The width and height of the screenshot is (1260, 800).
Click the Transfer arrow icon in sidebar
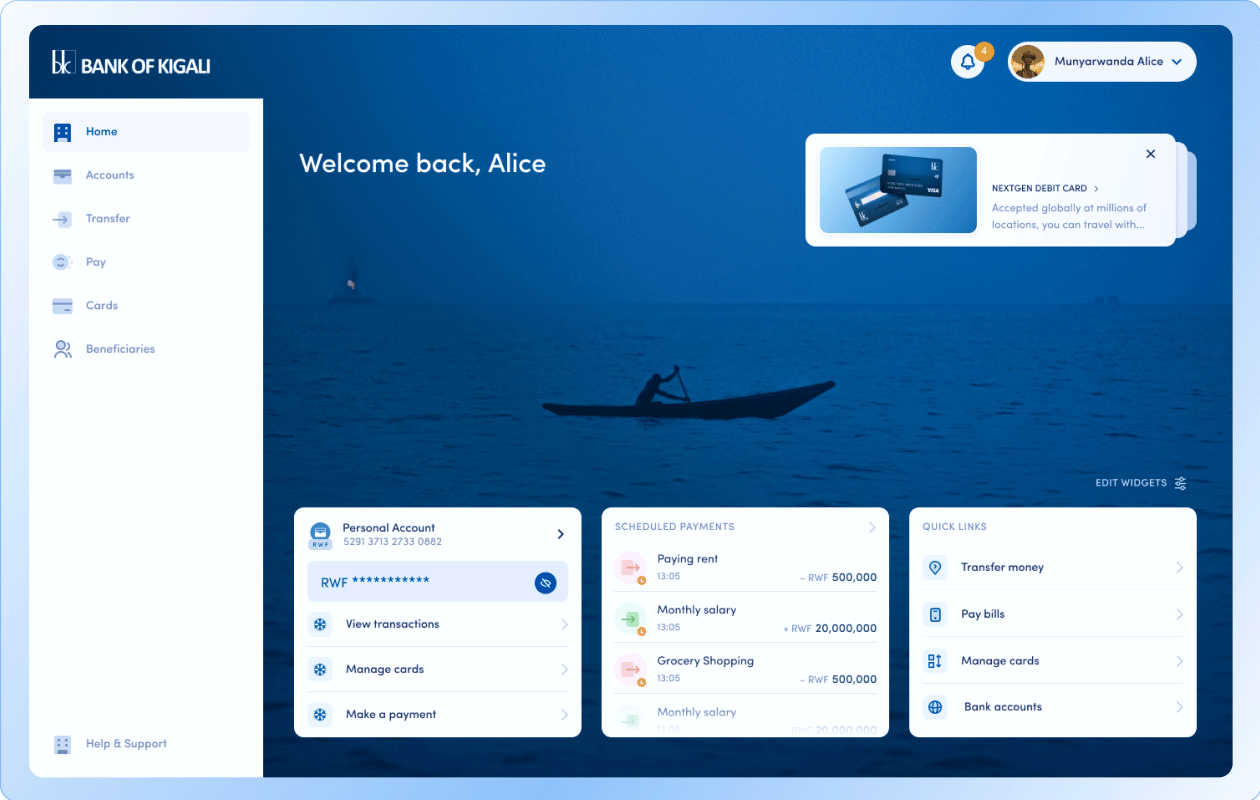[x=61, y=218]
